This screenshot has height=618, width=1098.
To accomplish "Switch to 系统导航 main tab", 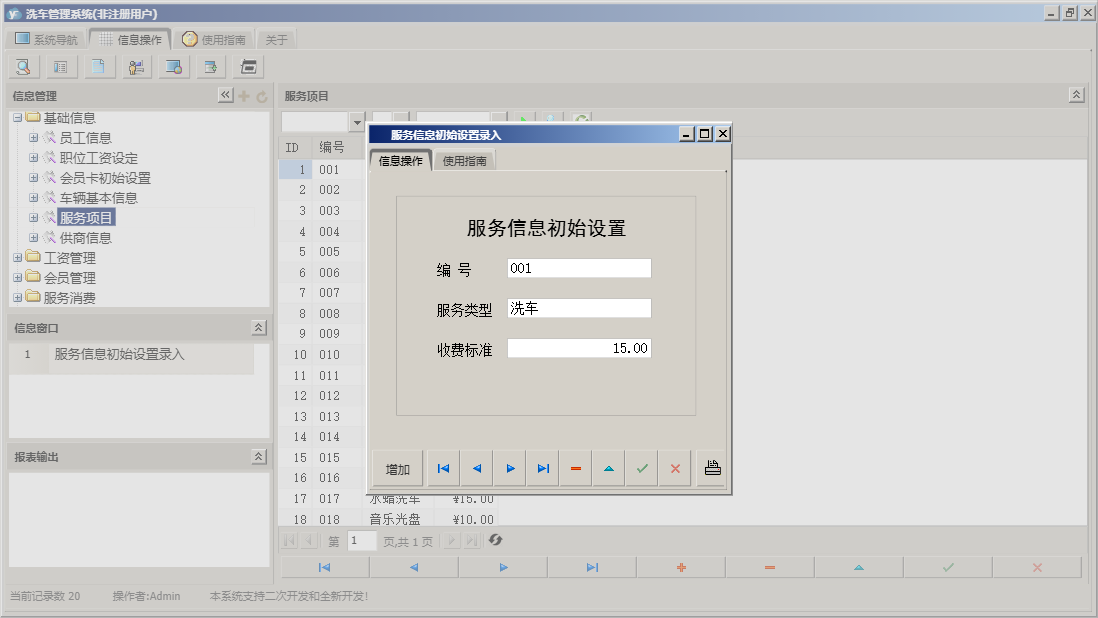I will pyautogui.click(x=46, y=39).
